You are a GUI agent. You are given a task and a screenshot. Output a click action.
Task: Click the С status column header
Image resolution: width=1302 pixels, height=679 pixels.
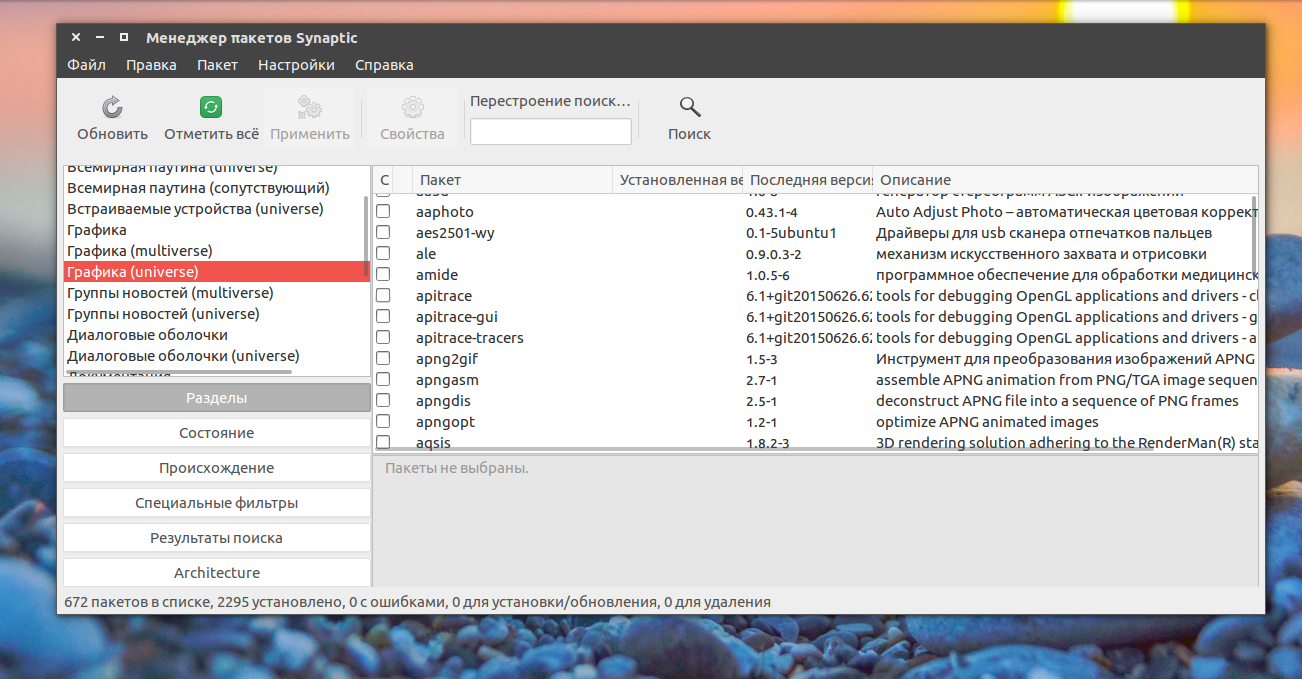[384, 180]
